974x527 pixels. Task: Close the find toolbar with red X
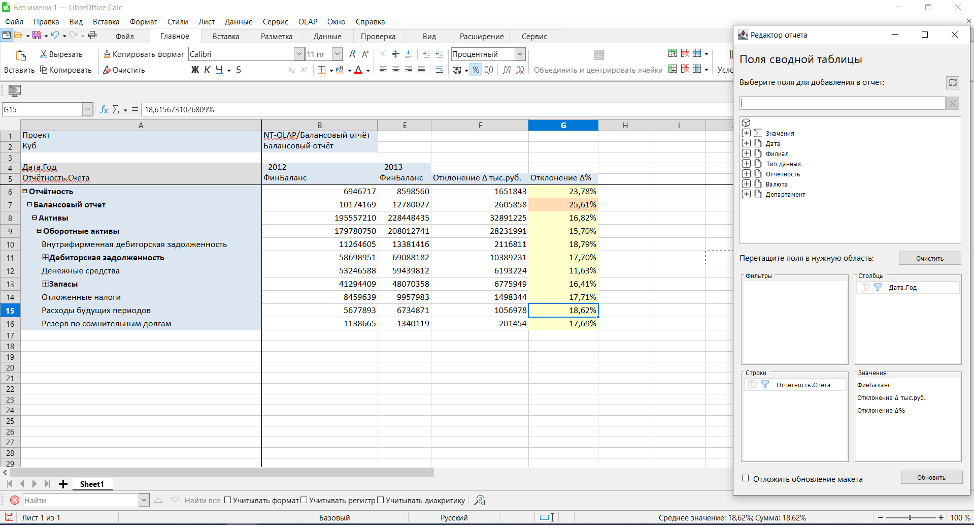tap(14, 500)
